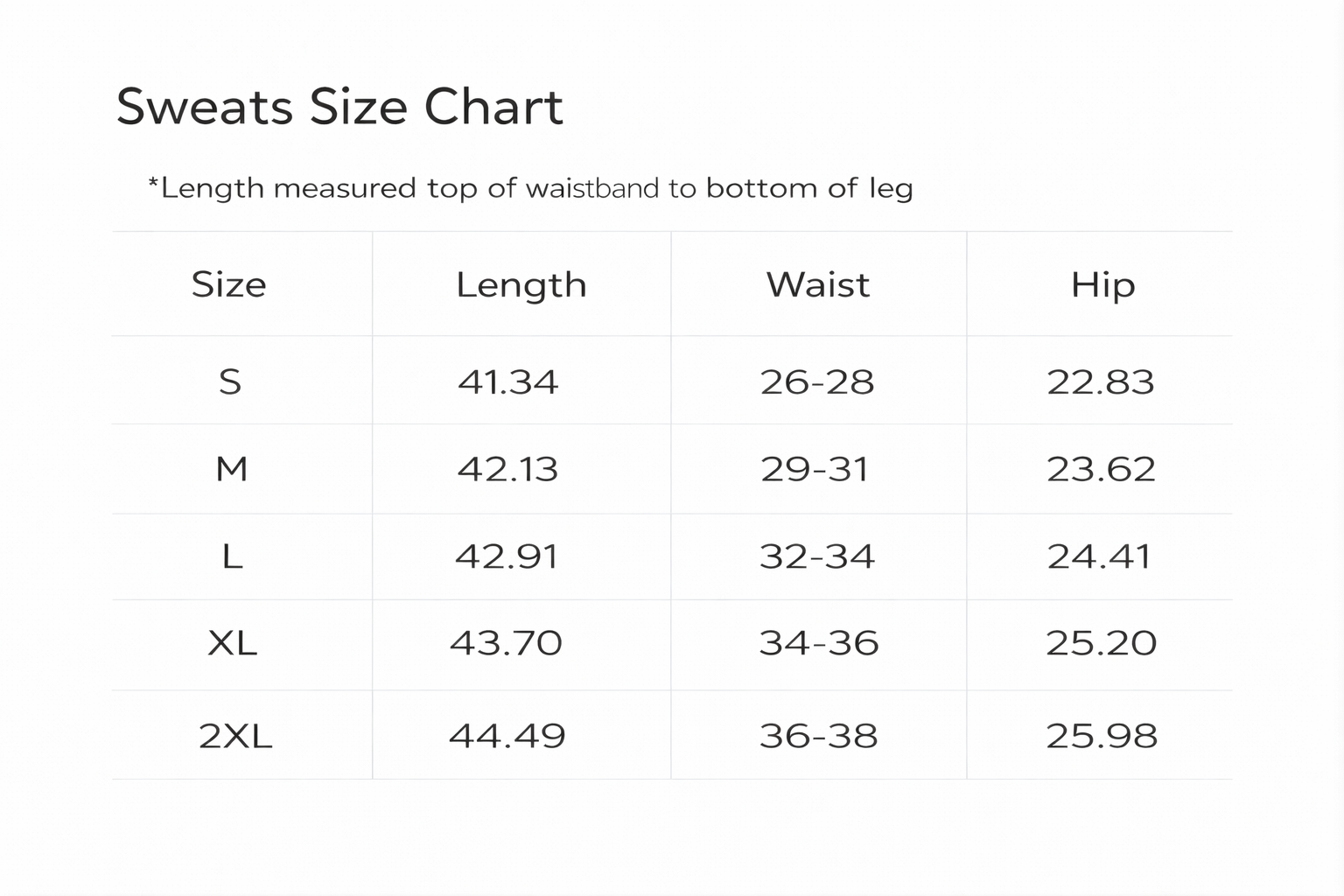Select the Size column header
The height and width of the screenshot is (896, 1344).
tap(228, 285)
